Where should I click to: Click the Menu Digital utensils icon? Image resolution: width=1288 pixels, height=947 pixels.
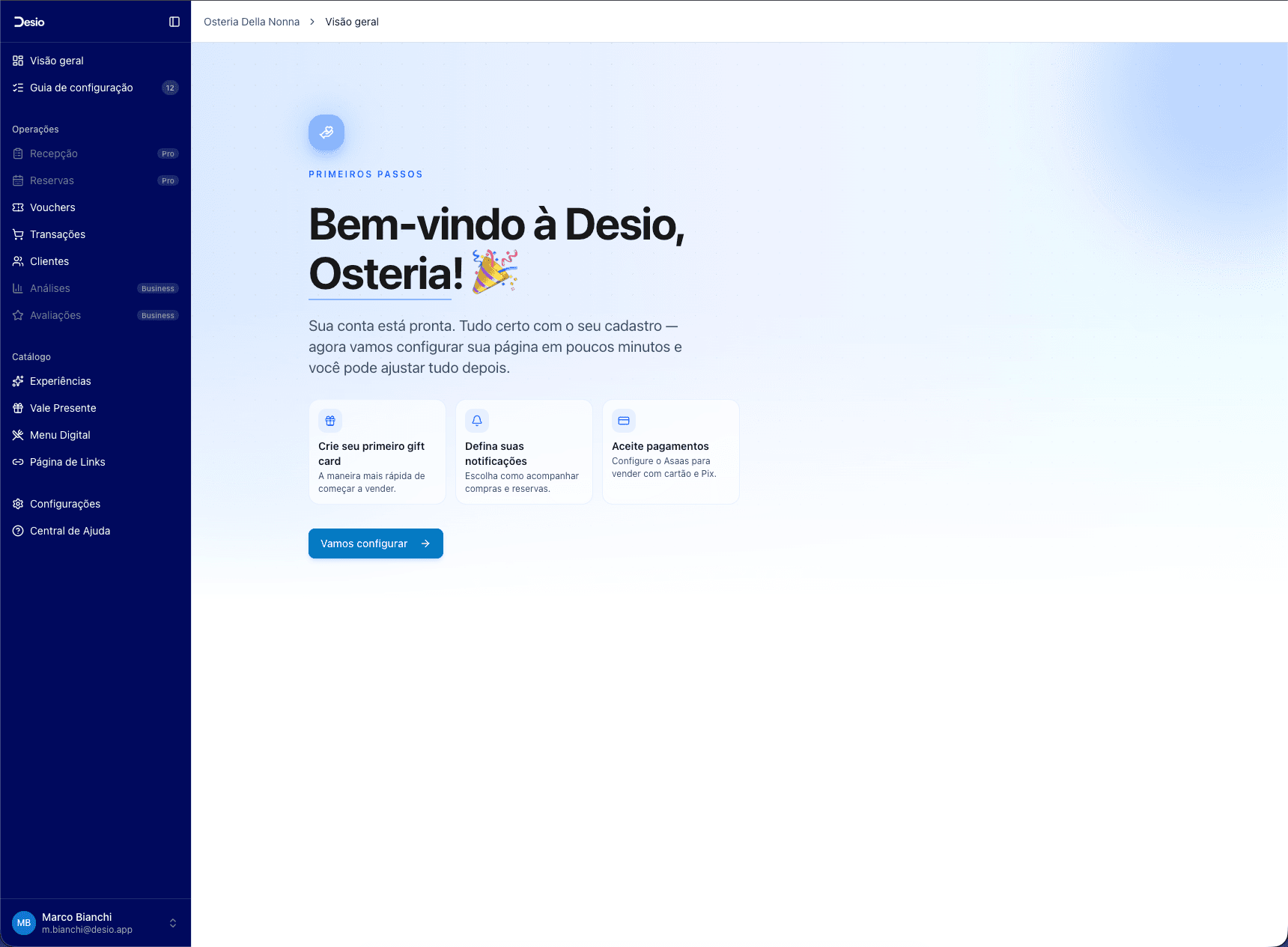(18, 435)
